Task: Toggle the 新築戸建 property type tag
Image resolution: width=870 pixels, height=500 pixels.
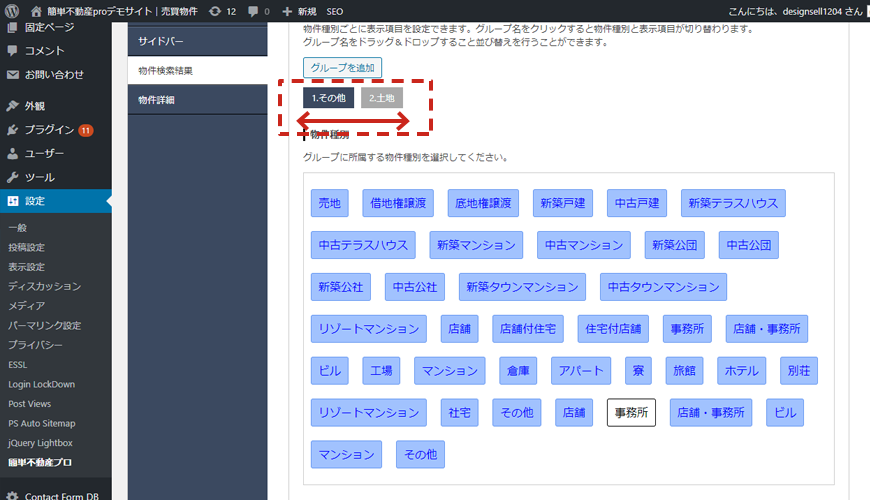Action: [563, 203]
